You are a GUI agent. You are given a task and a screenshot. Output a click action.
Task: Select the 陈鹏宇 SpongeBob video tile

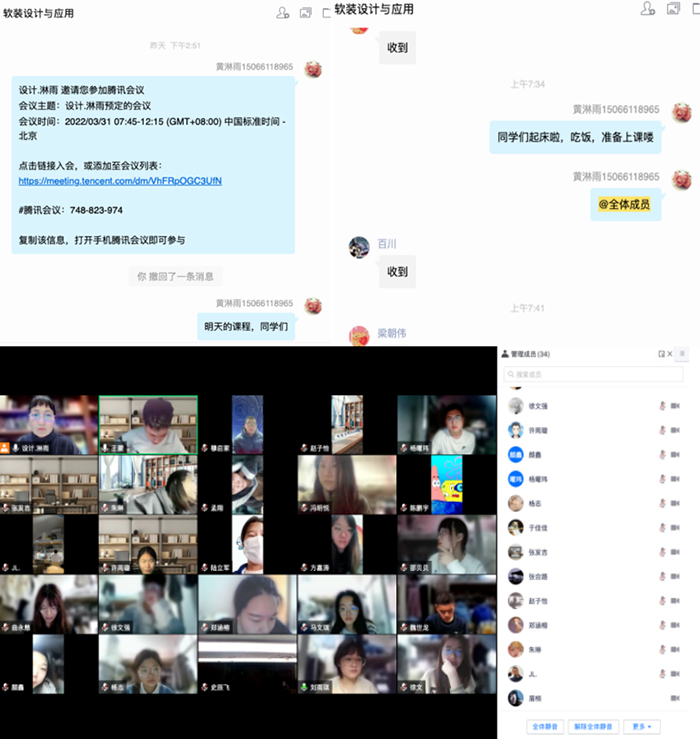click(446, 485)
